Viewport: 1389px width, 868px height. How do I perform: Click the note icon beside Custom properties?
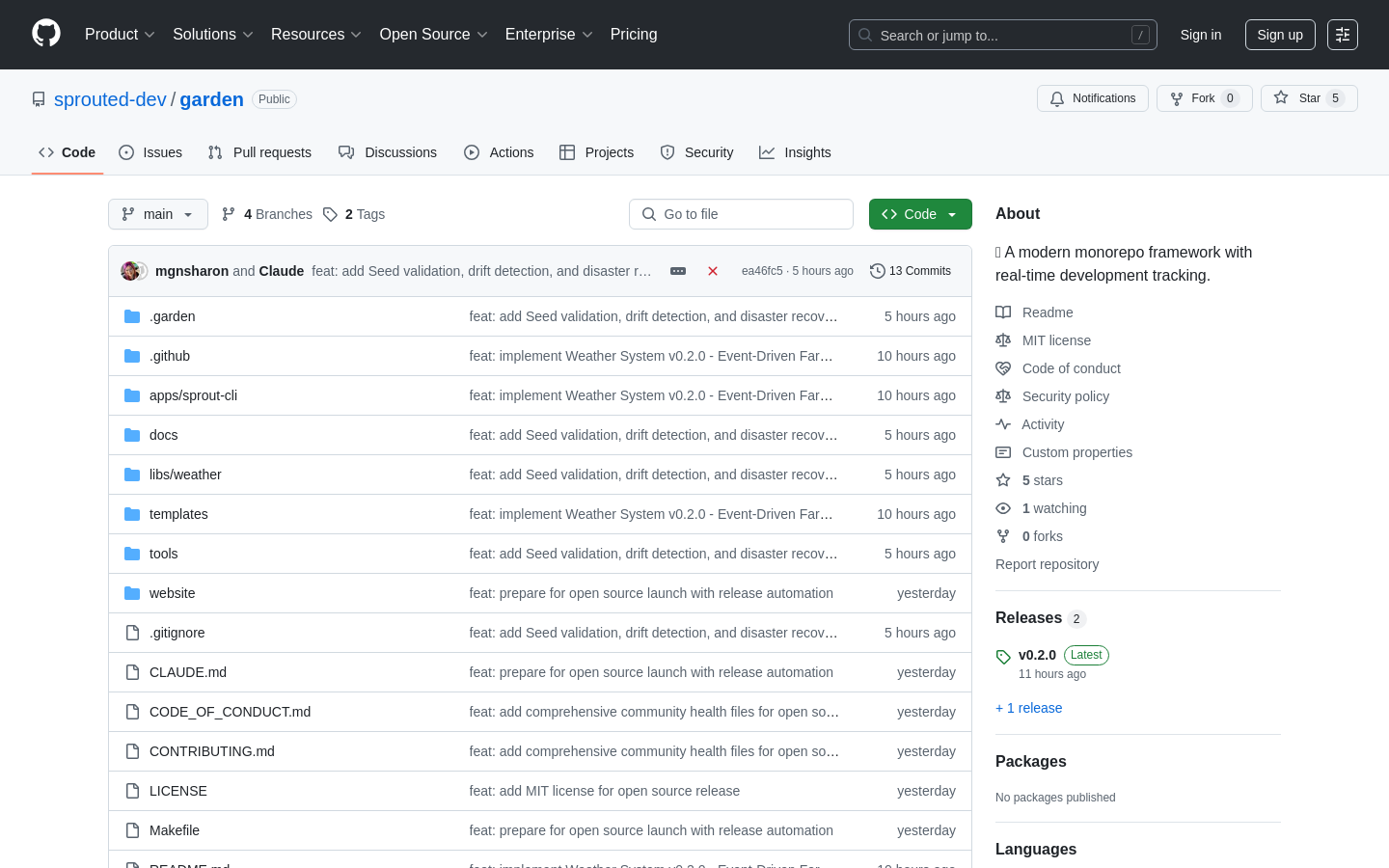tap(1003, 452)
